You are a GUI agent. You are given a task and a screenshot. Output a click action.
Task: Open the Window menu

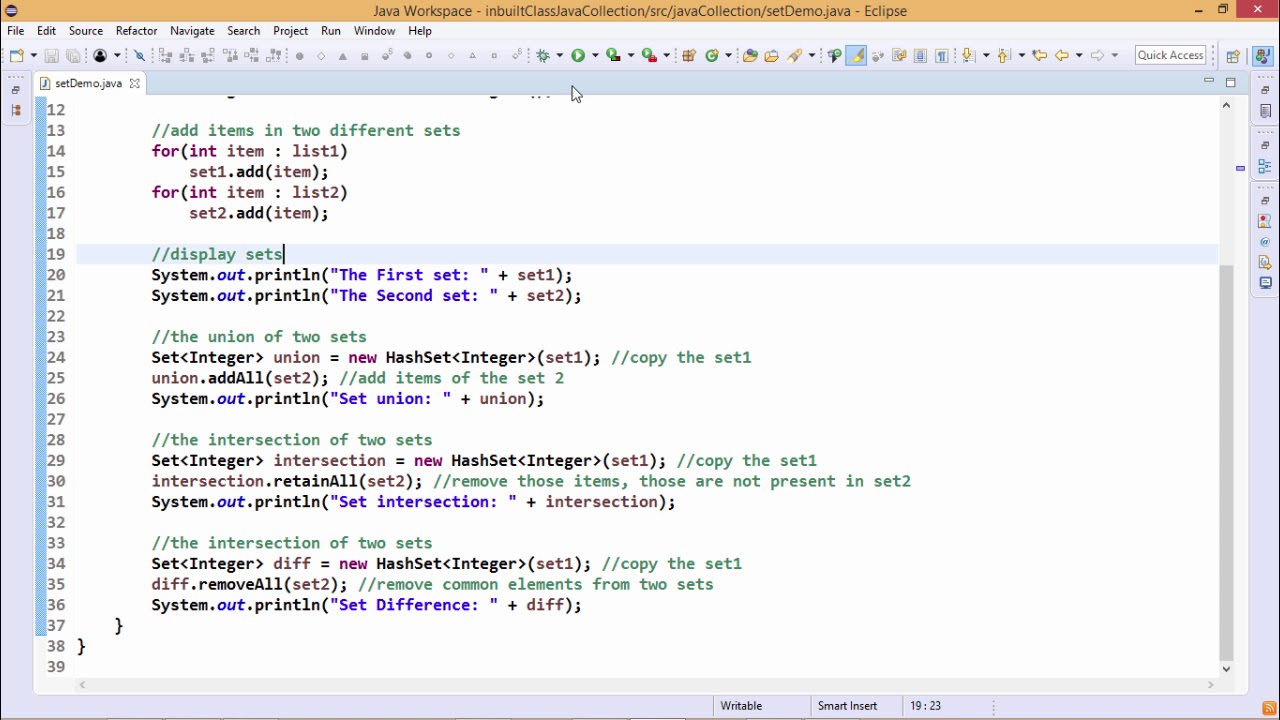[x=374, y=31]
